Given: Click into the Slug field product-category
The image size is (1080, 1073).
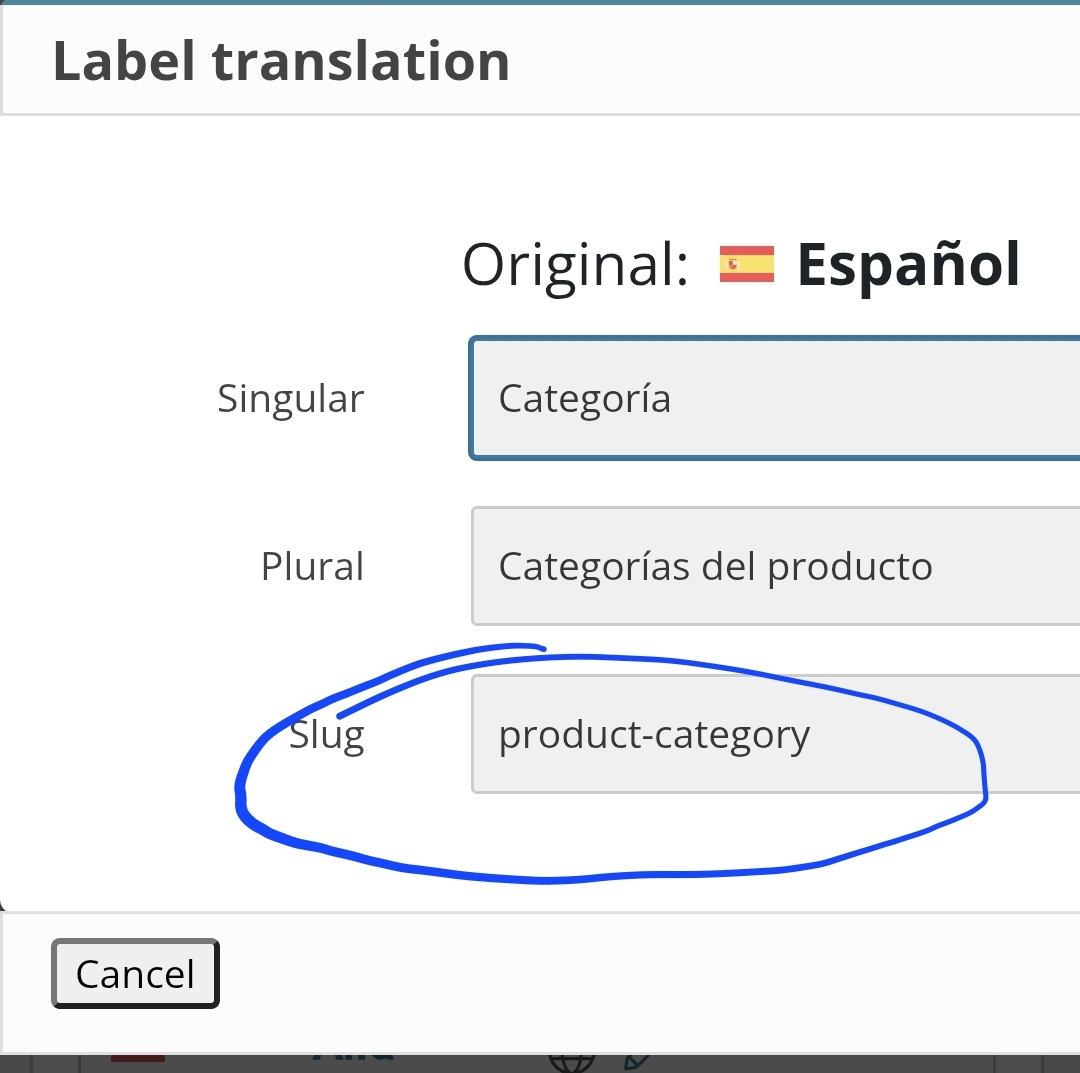Looking at the screenshot, I should click(776, 734).
